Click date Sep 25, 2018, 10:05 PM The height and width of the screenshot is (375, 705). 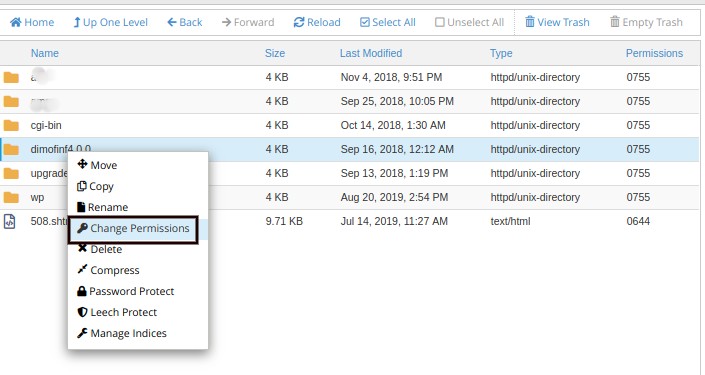click(397, 101)
